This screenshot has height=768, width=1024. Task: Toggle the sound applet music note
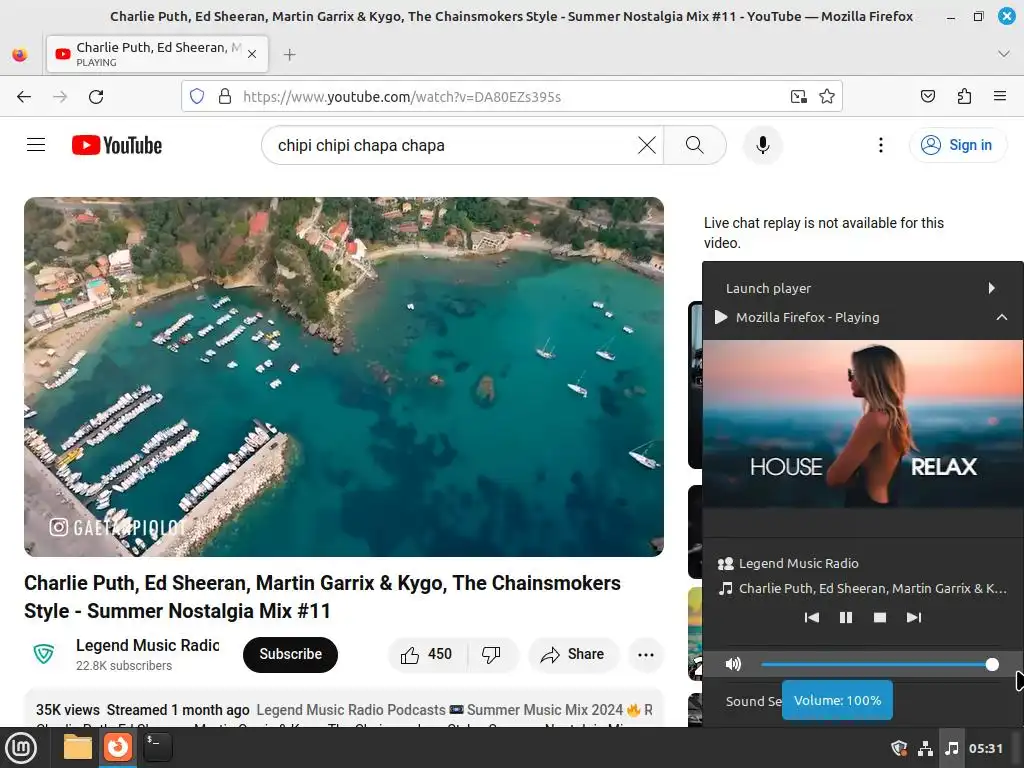coord(952,748)
